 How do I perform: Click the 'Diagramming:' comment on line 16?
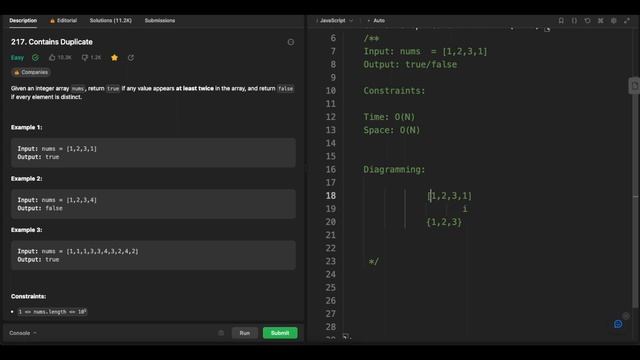pos(394,169)
